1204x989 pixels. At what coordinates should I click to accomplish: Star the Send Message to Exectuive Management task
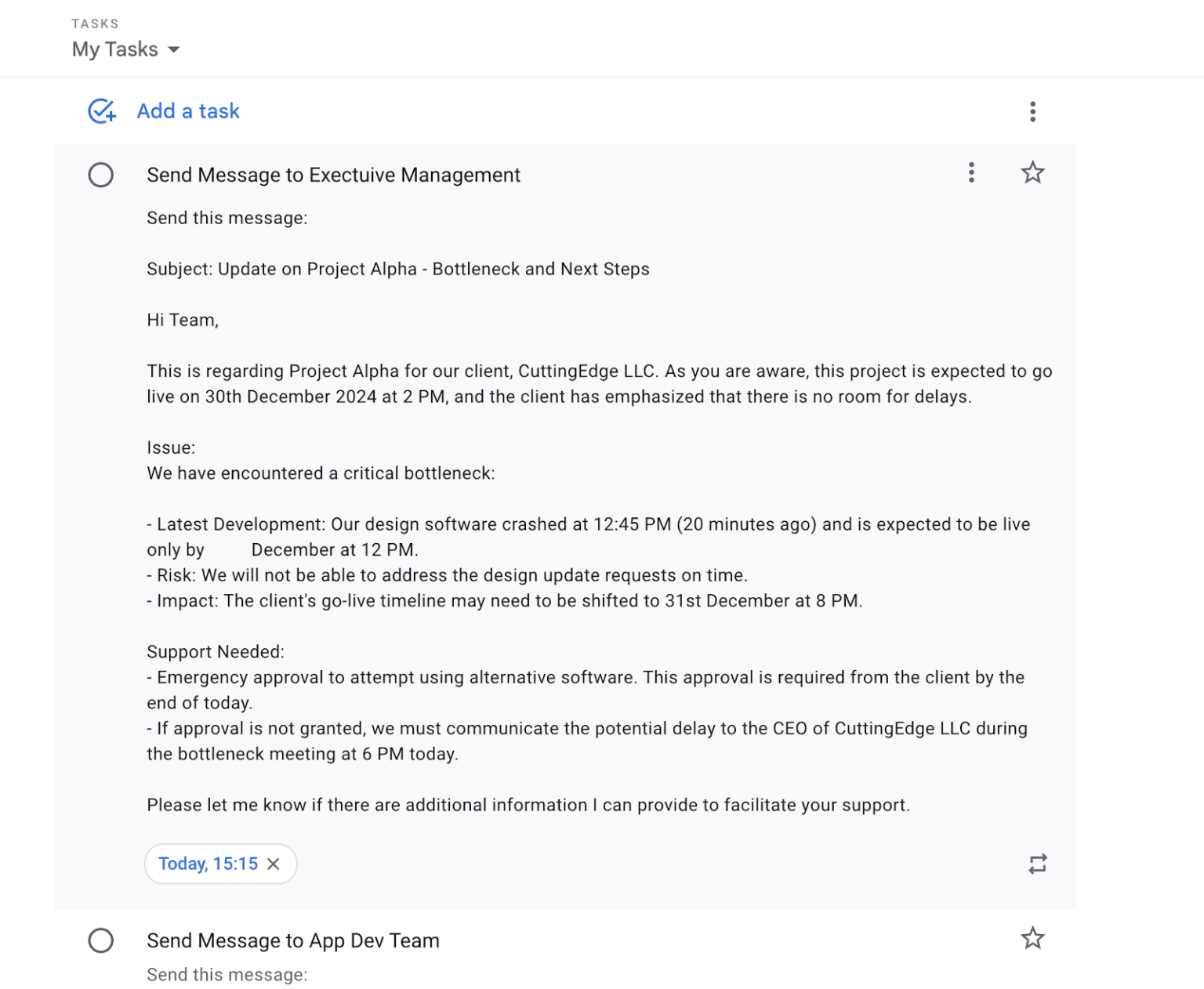point(1032,172)
